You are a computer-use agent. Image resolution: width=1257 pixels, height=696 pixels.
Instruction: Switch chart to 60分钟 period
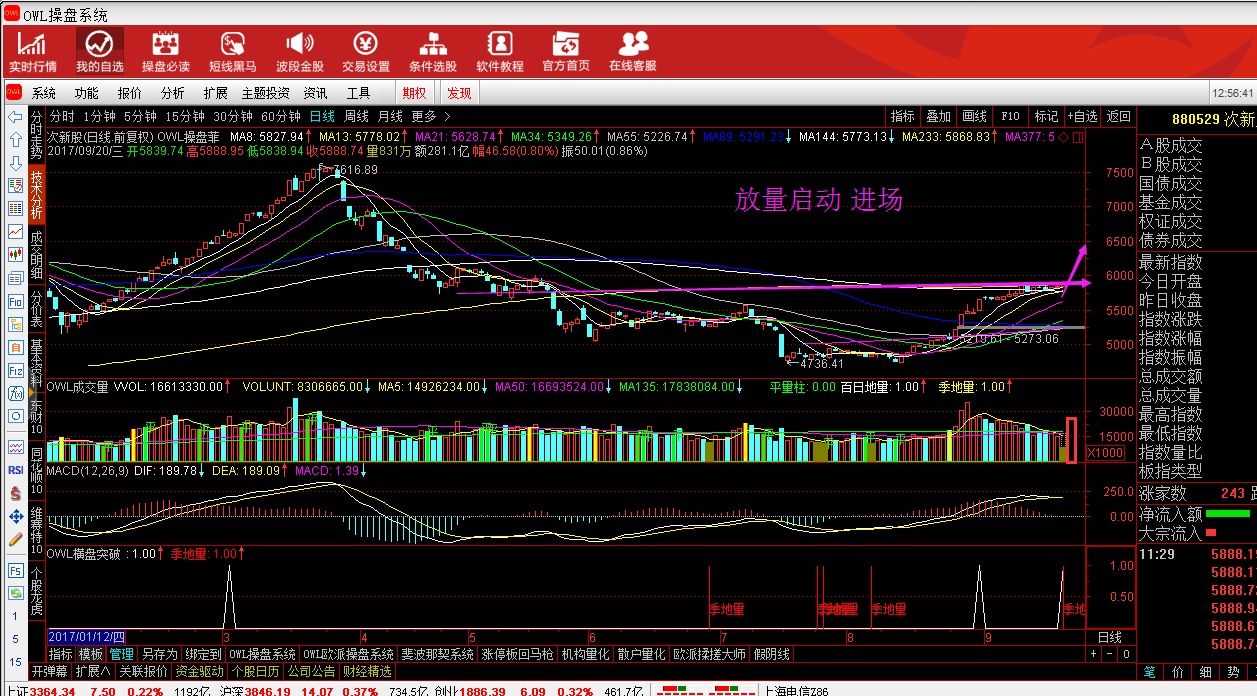[282, 116]
